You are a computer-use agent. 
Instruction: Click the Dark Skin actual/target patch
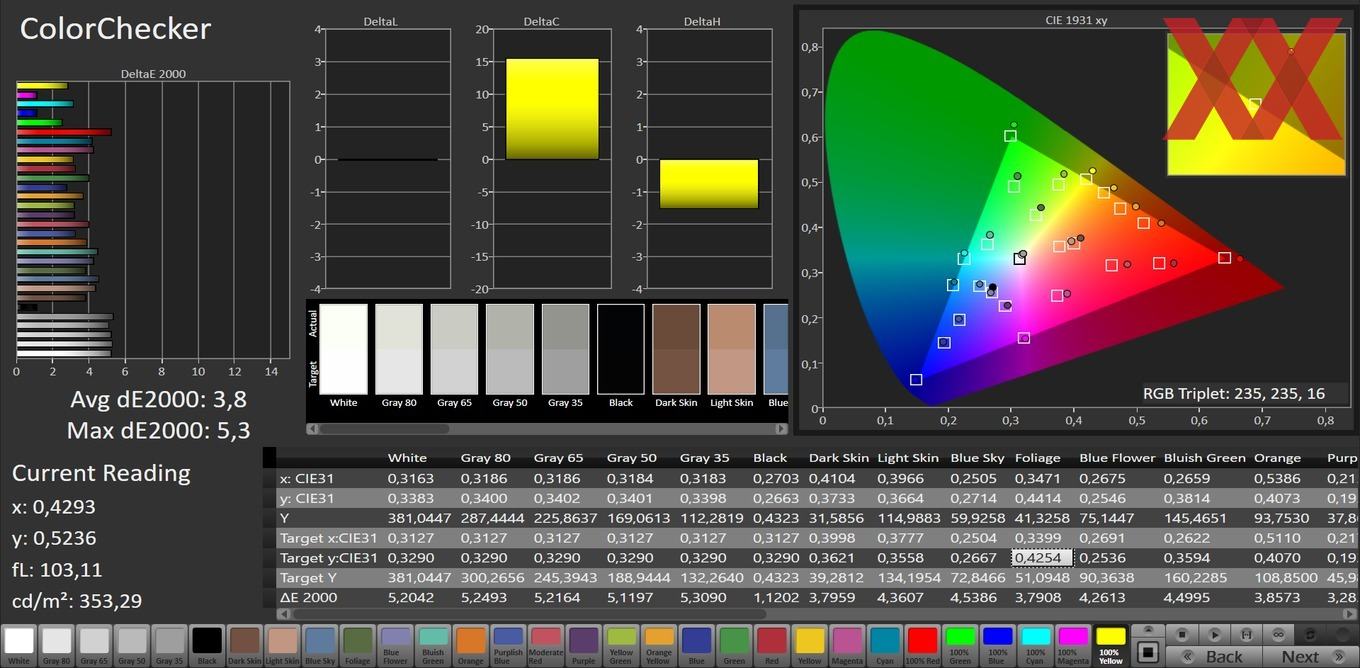pyautogui.click(x=676, y=349)
